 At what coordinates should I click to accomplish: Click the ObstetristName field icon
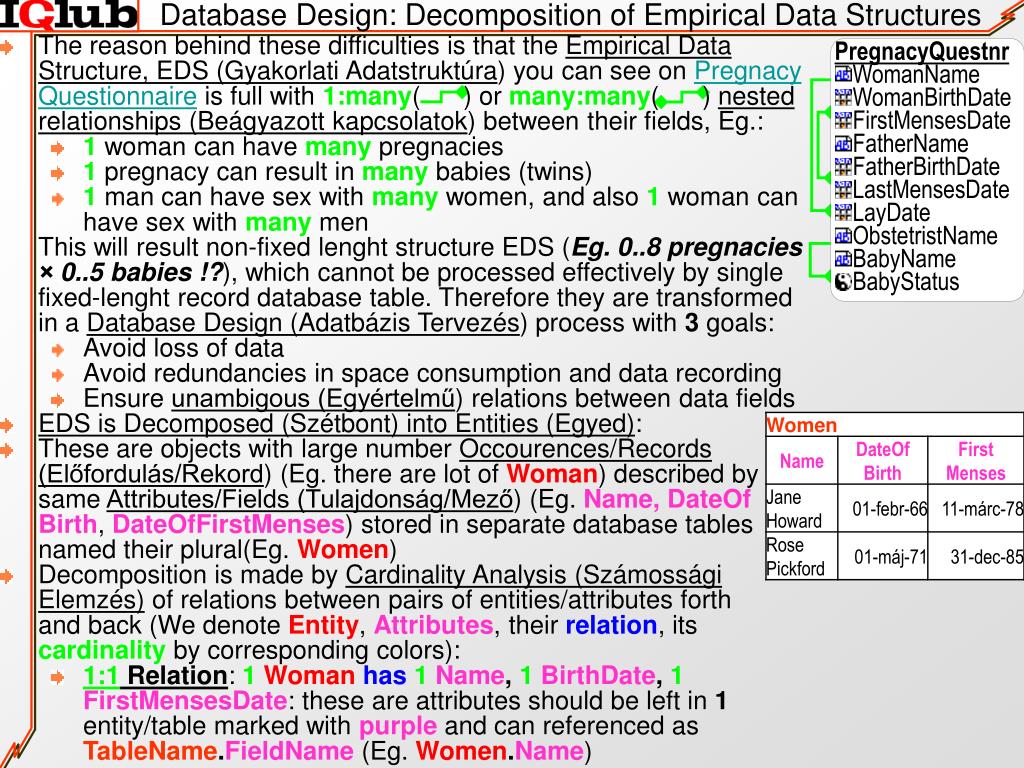coord(843,236)
